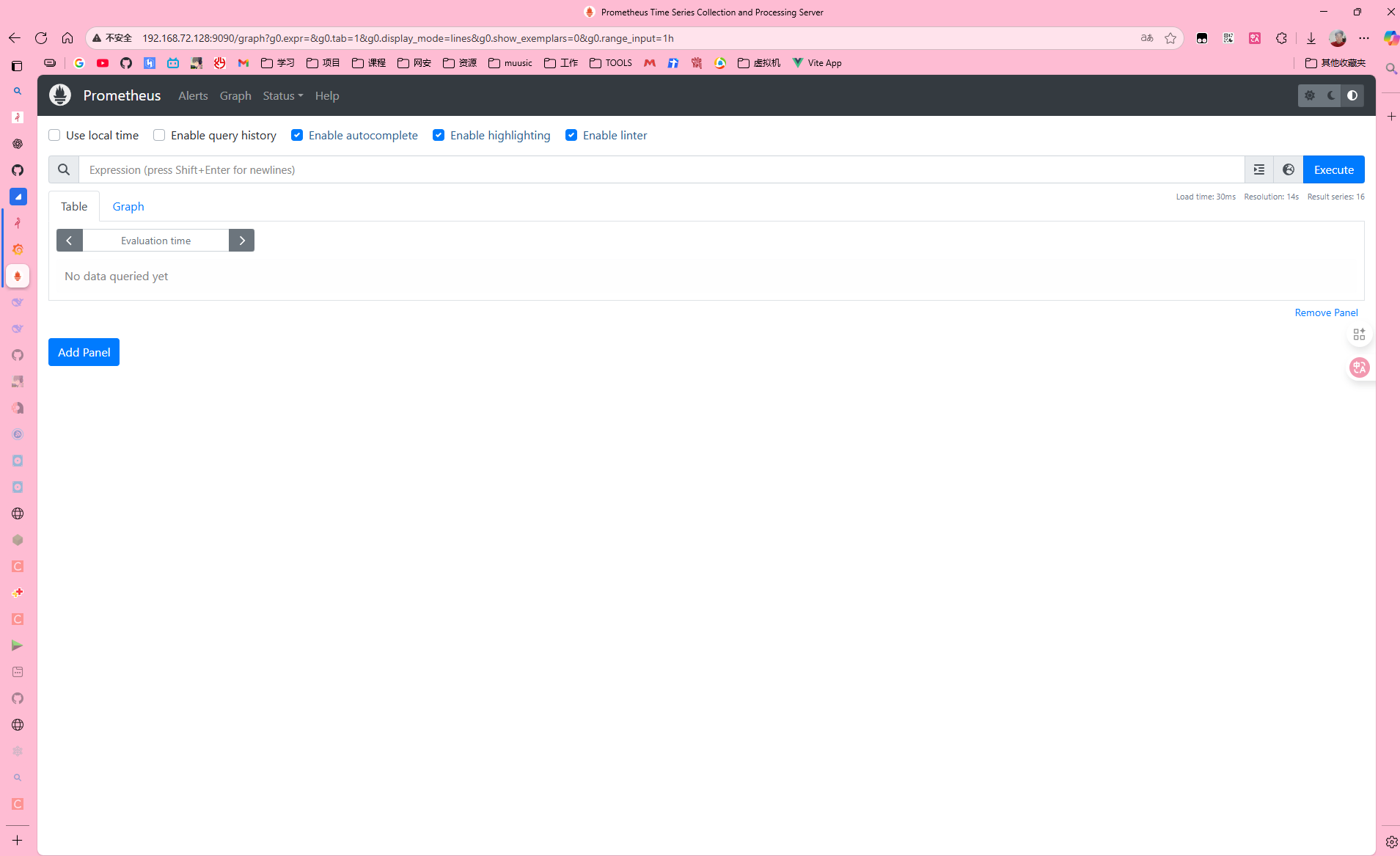
Task: Disable Enable autocomplete checkbox
Action: [297, 135]
